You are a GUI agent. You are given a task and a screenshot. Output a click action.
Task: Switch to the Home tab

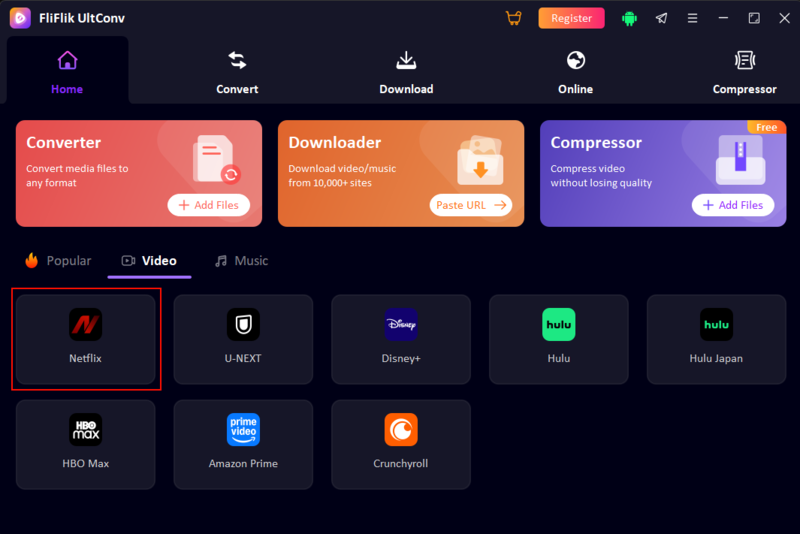coord(67,71)
